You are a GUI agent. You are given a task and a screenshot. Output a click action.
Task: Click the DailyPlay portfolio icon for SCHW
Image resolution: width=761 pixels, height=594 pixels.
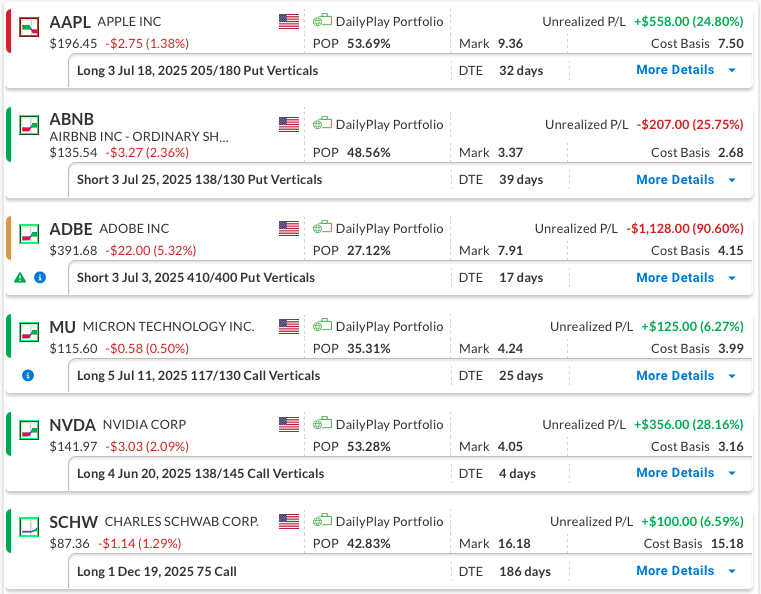(x=322, y=521)
